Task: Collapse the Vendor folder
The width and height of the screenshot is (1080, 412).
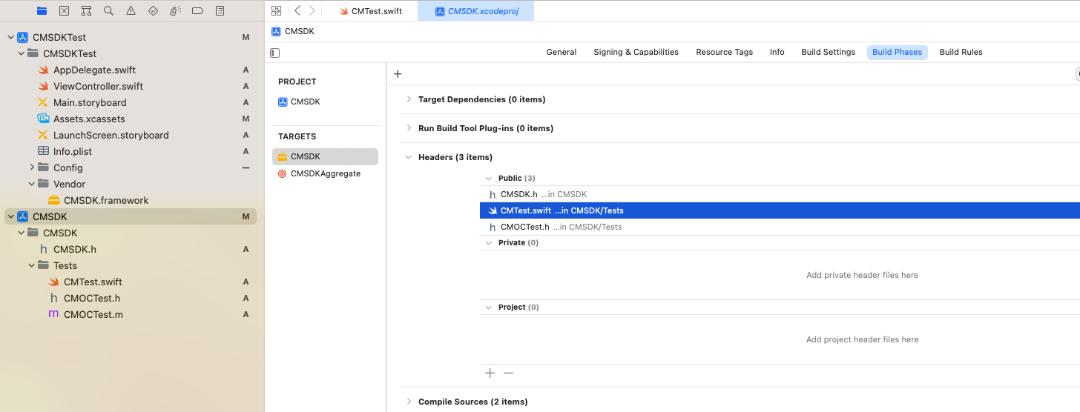Action: coord(32,184)
